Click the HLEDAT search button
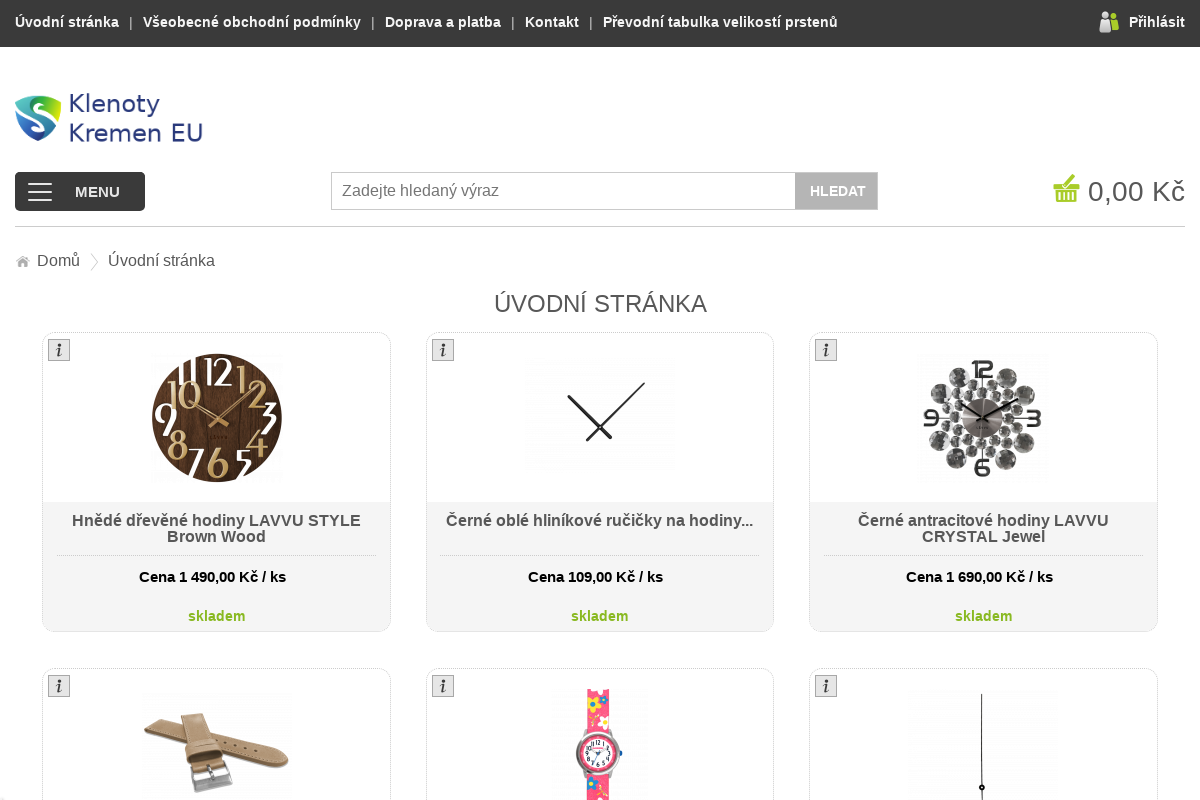Screen dimensions: 1200x800 pyautogui.click(x=836, y=190)
